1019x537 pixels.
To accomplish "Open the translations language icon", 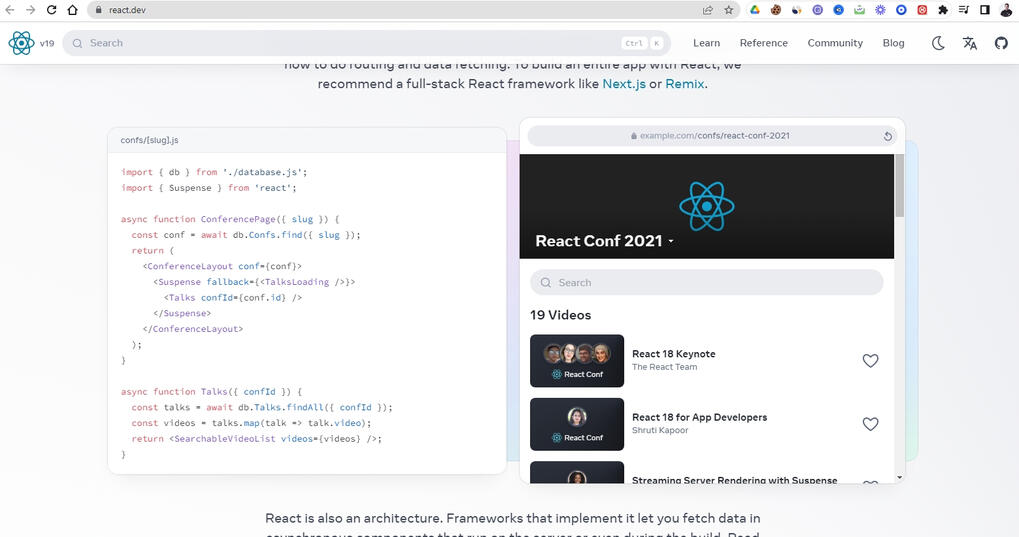I will [970, 43].
